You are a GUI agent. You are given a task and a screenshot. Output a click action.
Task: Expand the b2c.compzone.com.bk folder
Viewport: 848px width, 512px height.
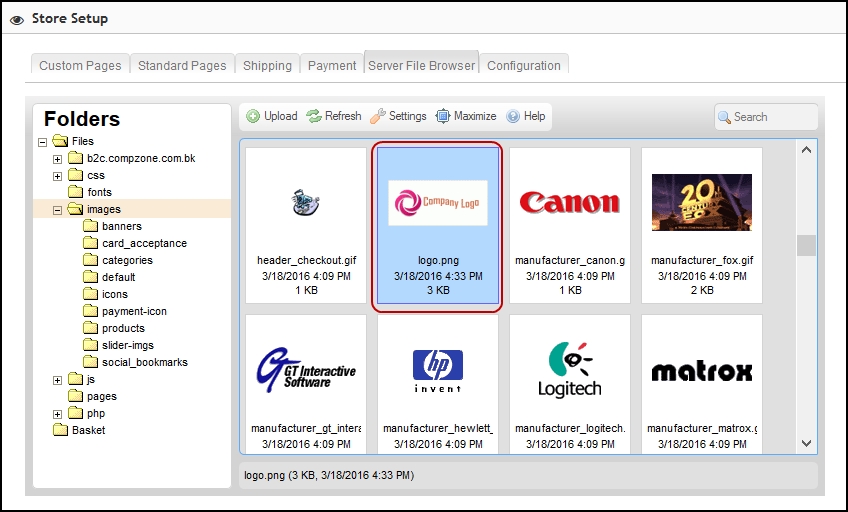coord(57,159)
